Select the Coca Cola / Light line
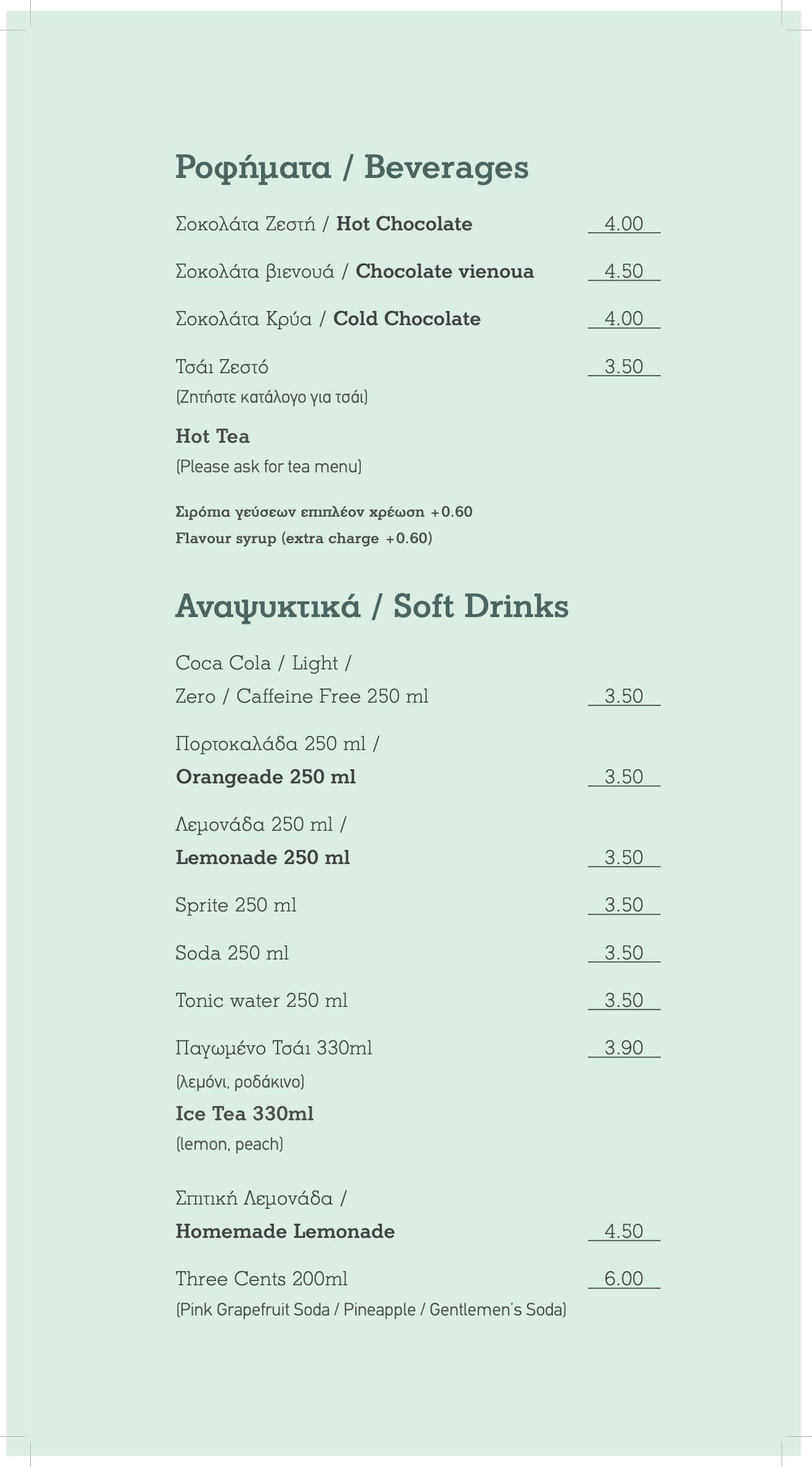The image size is (812, 1467). (263, 663)
